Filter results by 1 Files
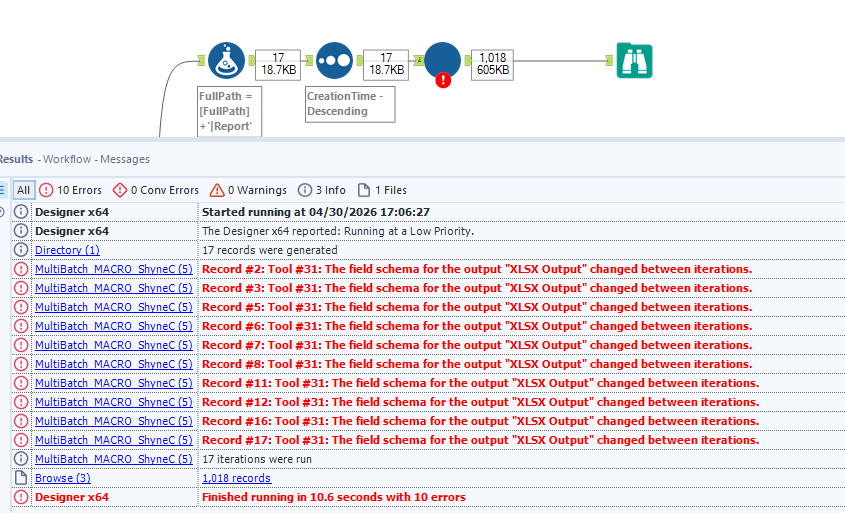 point(382,190)
